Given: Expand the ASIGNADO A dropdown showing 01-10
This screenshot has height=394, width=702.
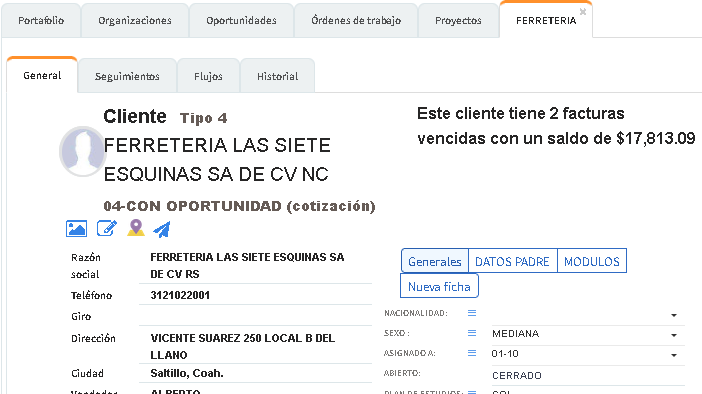Looking at the screenshot, I should (674, 355).
